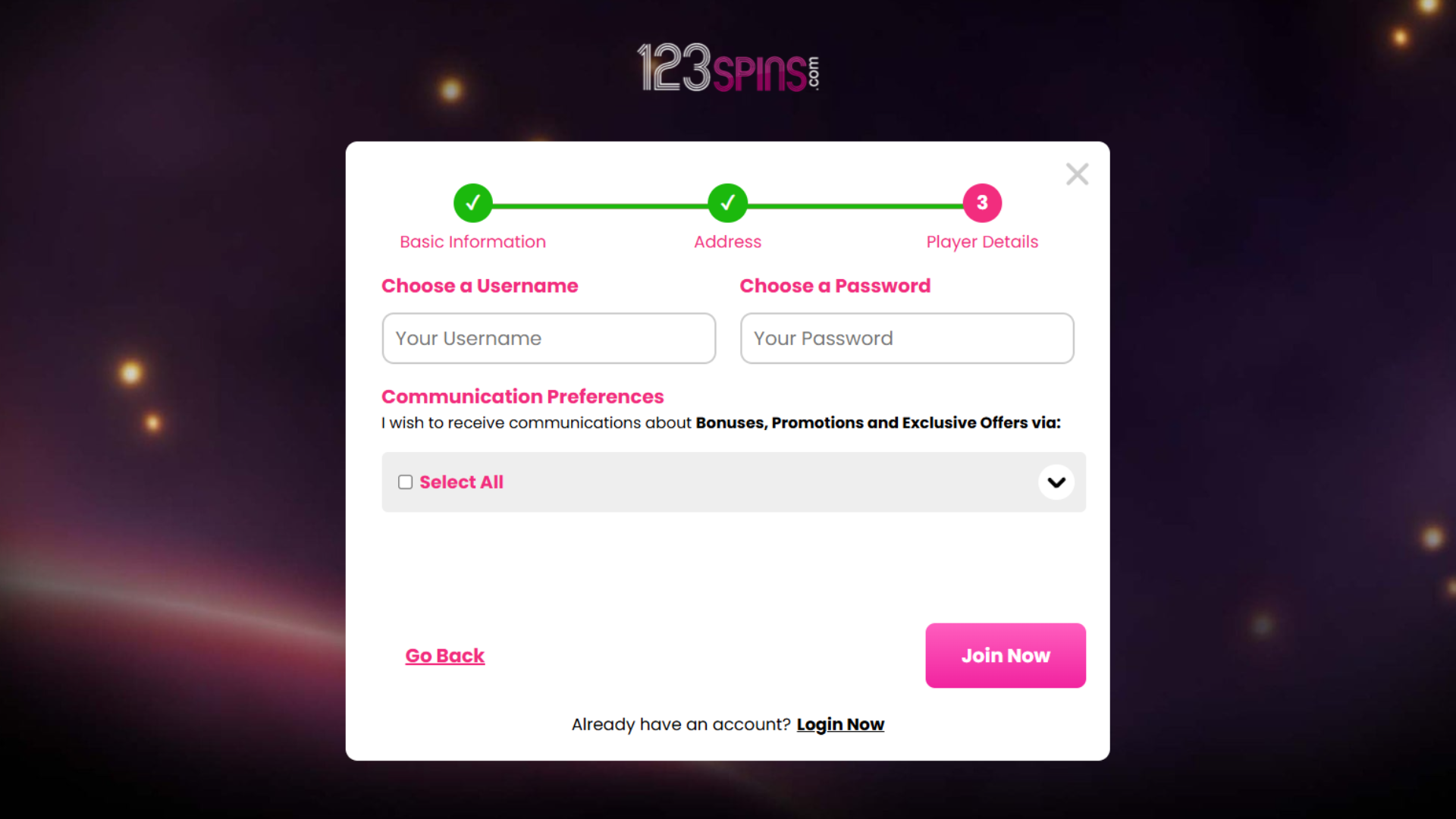
Task: Open the Login Now link
Action: [840, 725]
